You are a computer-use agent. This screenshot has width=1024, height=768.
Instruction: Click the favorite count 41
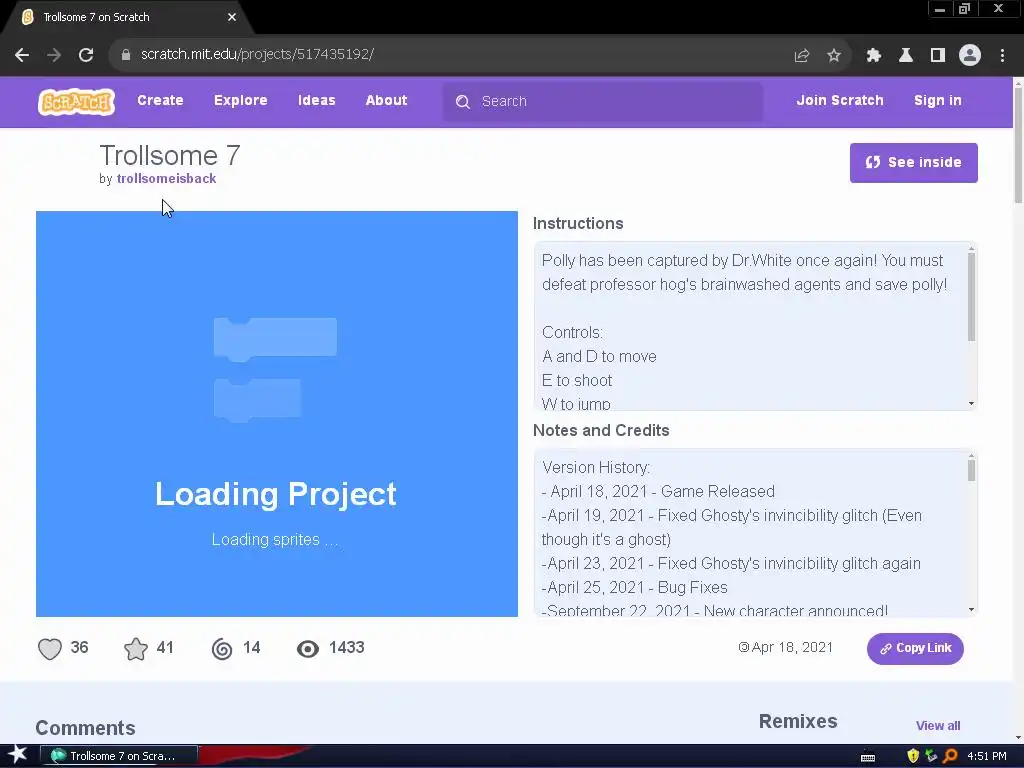coord(165,648)
